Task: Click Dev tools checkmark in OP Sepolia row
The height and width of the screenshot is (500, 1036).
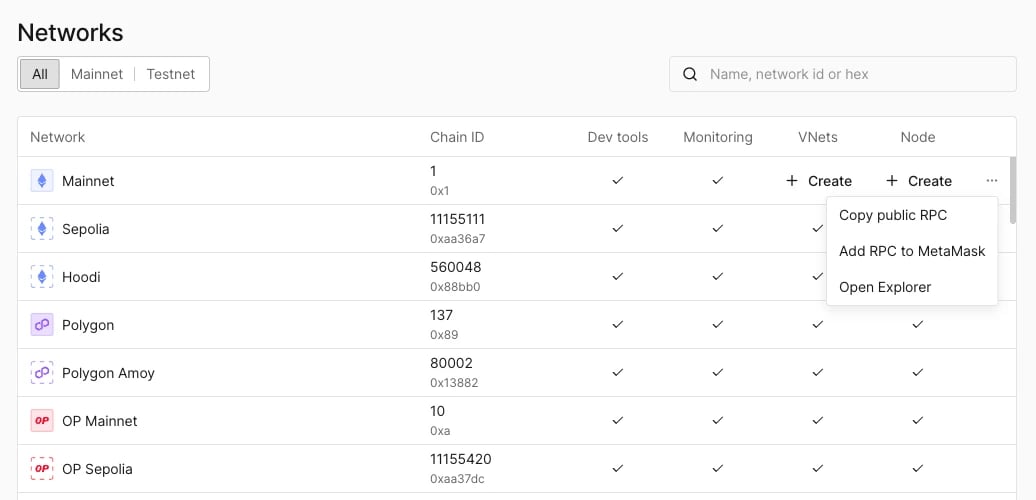Action: click(x=618, y=468)
